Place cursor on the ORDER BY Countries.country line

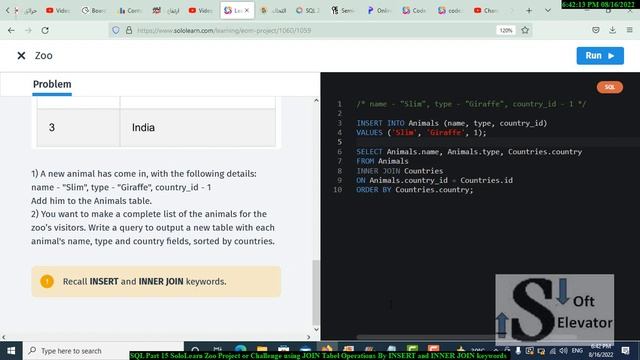coord(415,189)
